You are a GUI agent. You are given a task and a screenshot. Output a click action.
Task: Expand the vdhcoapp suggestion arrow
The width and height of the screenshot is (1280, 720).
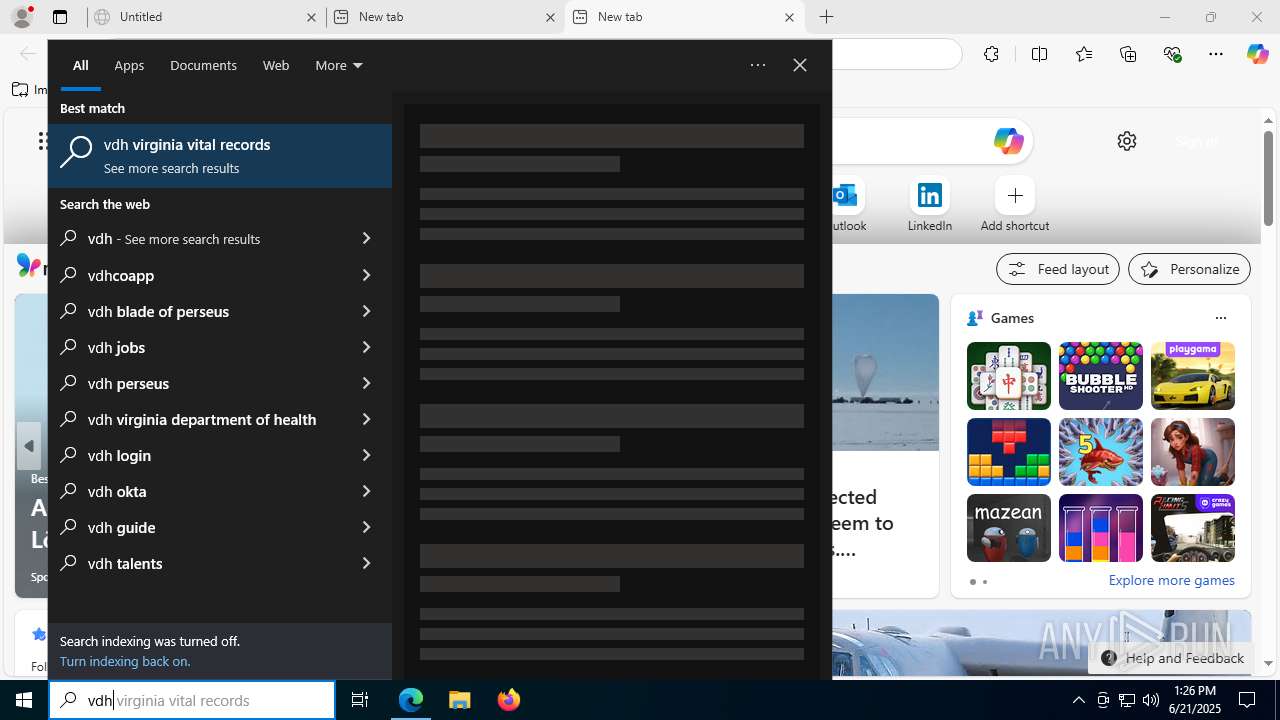pyautogui.click(x=366, y=275)
